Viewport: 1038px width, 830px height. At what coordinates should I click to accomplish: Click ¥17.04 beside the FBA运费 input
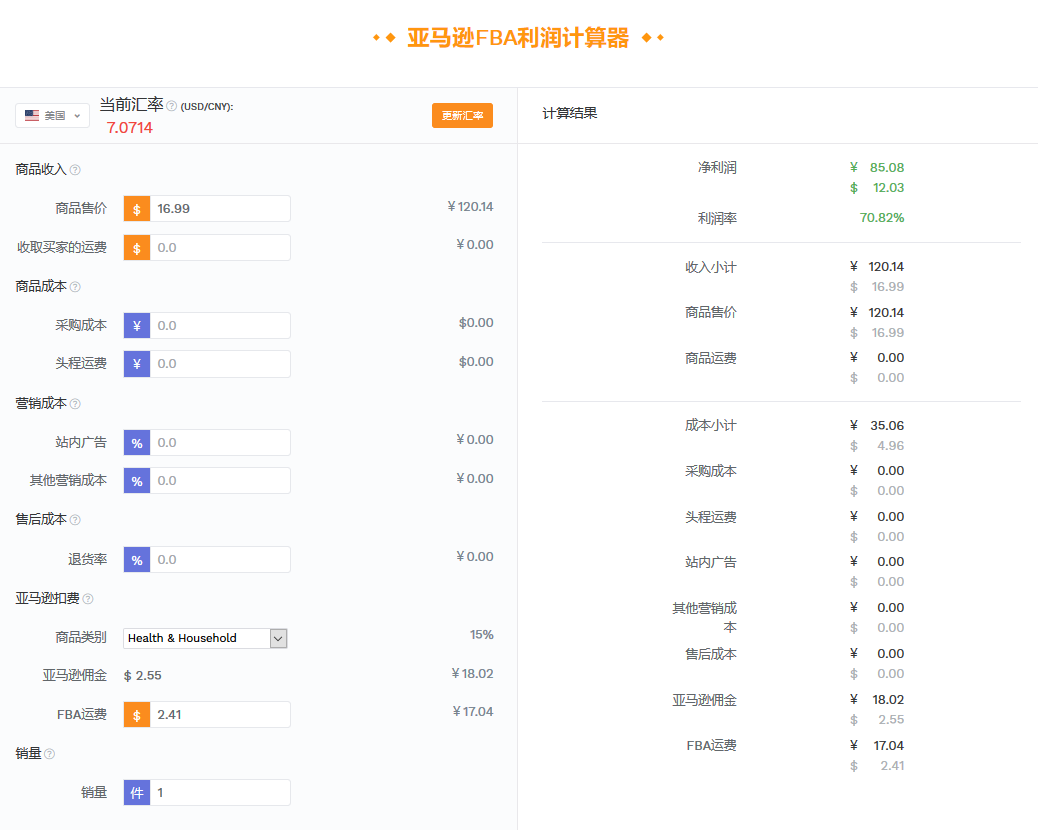[473, 712]
